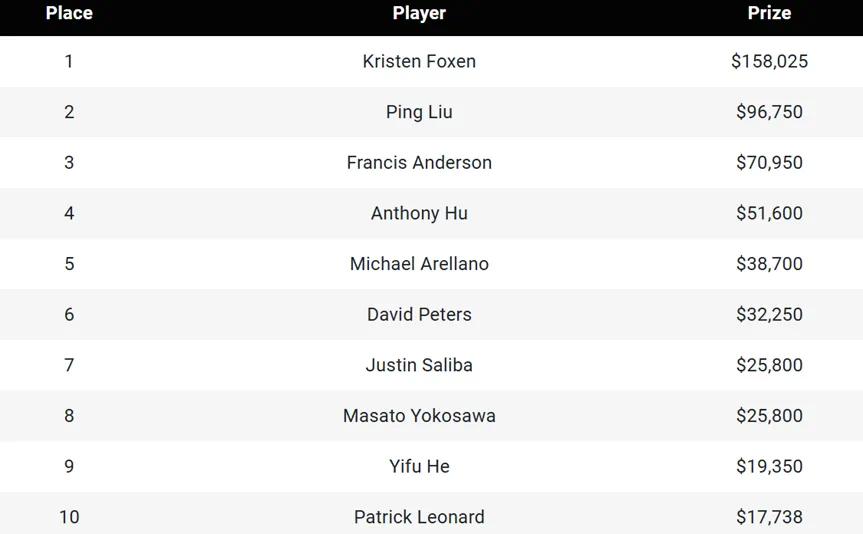Click on Patrick Leonard's name
This screenshot has width=863, height=534.
pos(419,517)
